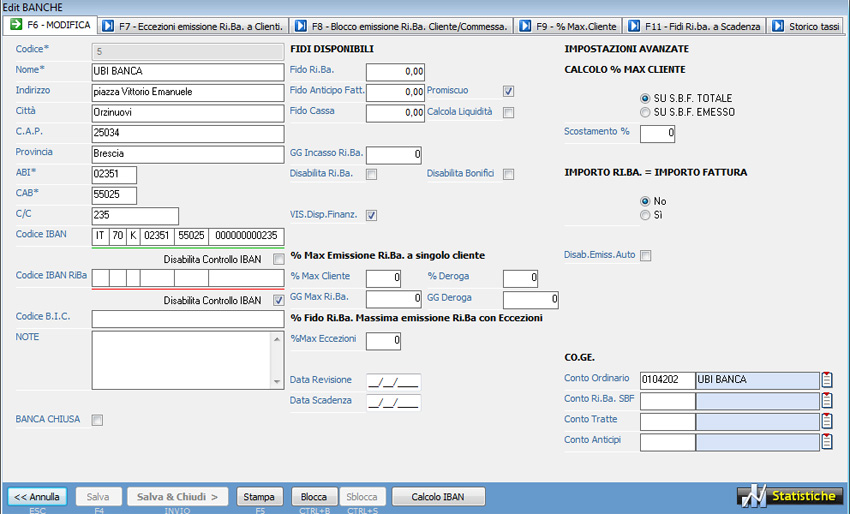Viewport: 850px width, 514px height.
Task: Open lookup icon next to Conto Ordinario
Action: tap(827, 379)
